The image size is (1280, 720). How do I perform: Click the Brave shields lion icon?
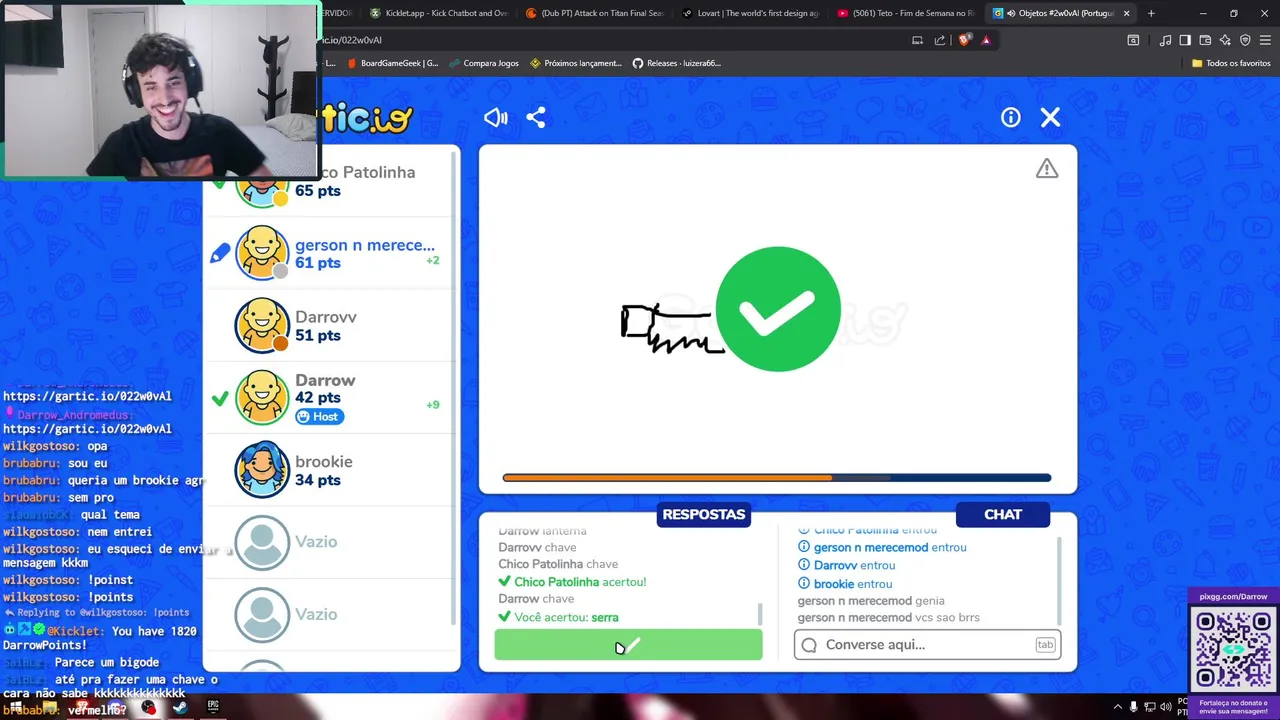click(x=964, y=40)
